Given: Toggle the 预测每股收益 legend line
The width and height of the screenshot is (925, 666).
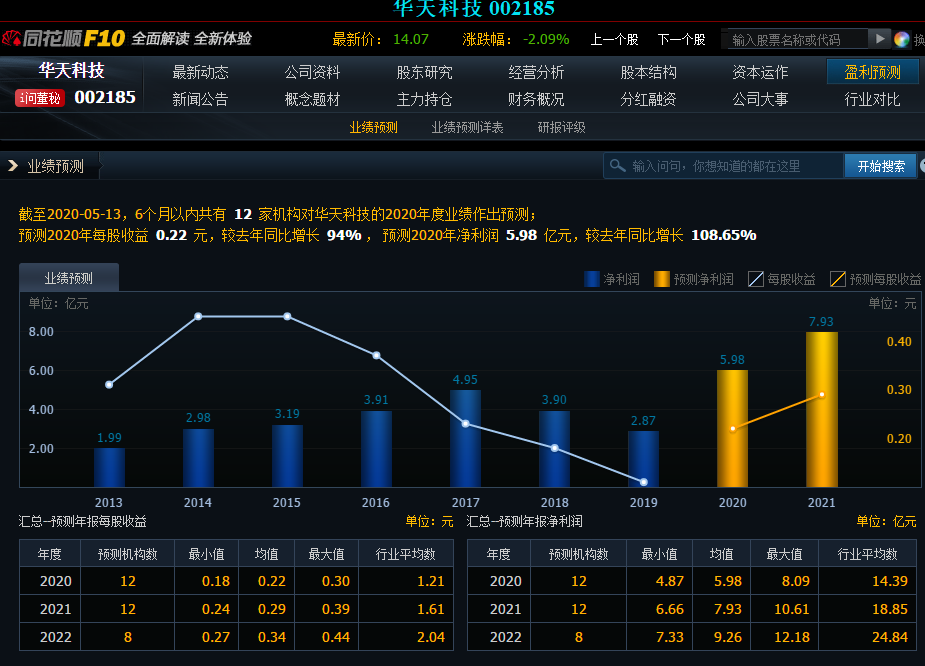Looking at the screenshot, I should 875,279.
